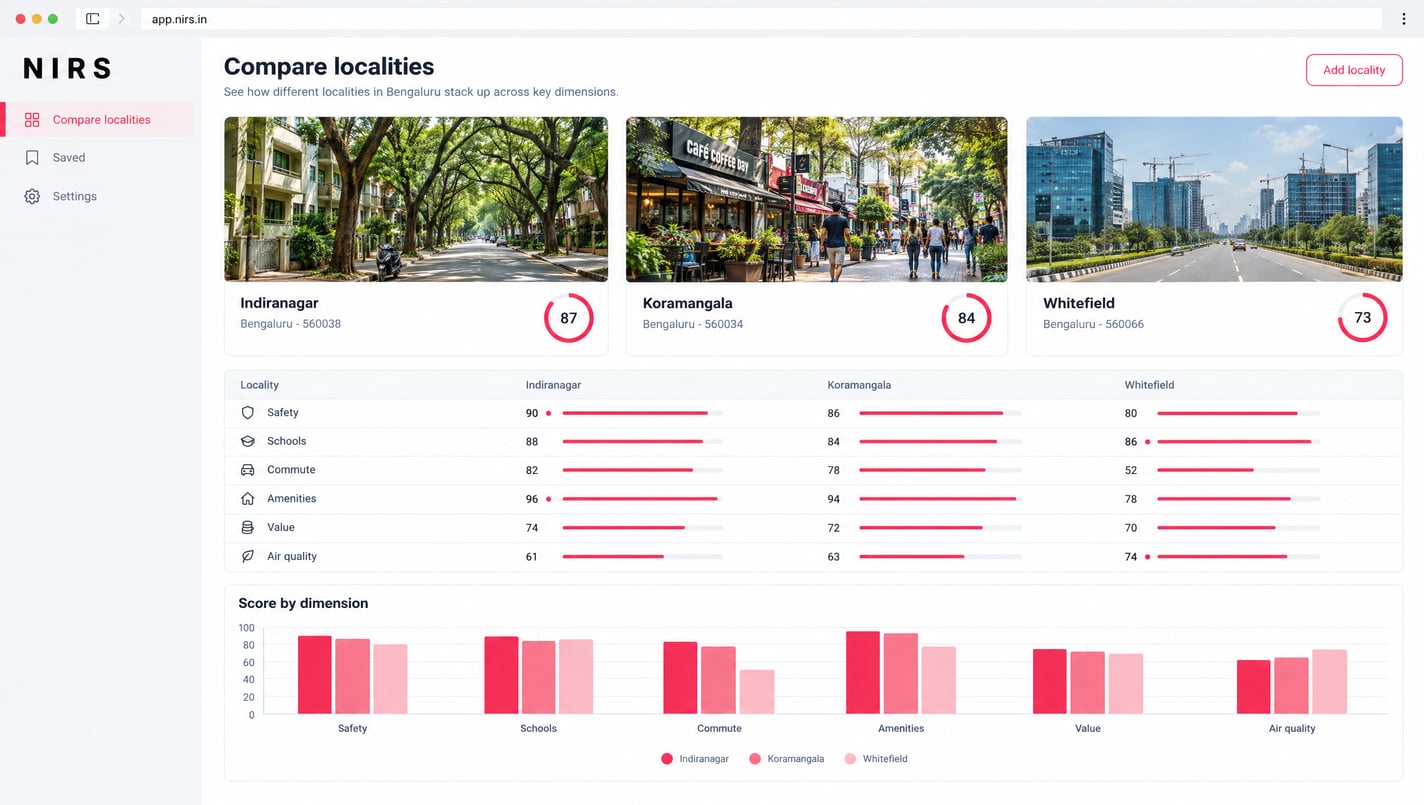Click the Value row label in the table
The width and height of the screenshot is (1424, 805).
(281, 527)
